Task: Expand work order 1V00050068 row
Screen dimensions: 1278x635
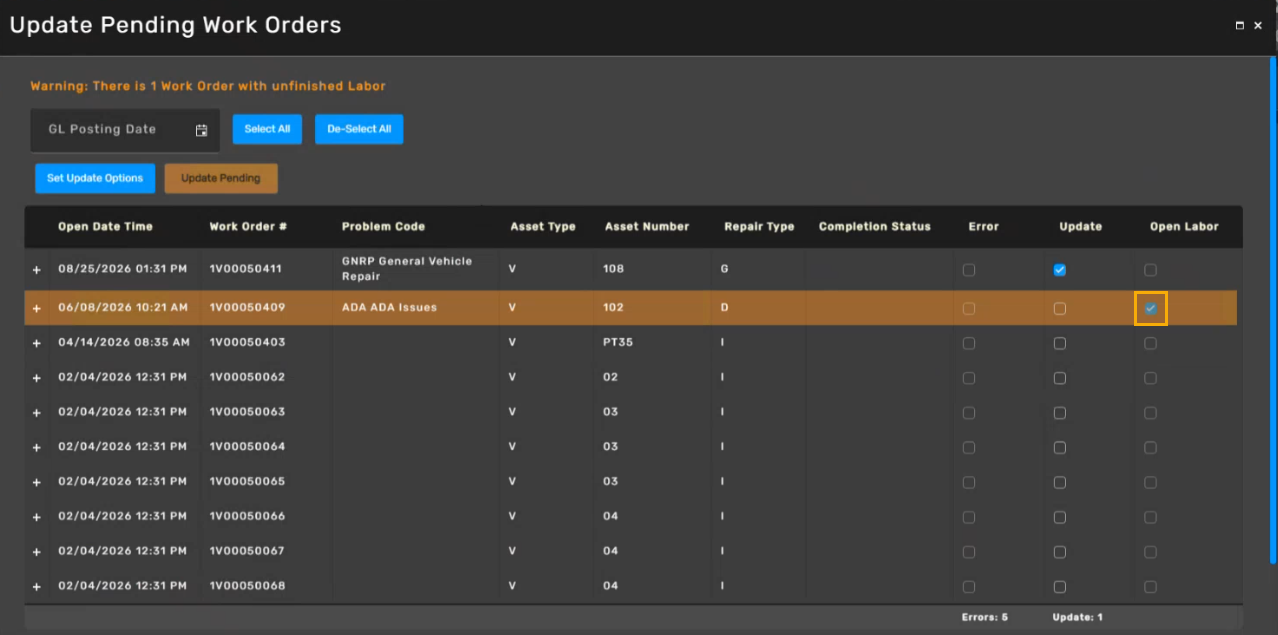Action: click(x=37, y=587)
